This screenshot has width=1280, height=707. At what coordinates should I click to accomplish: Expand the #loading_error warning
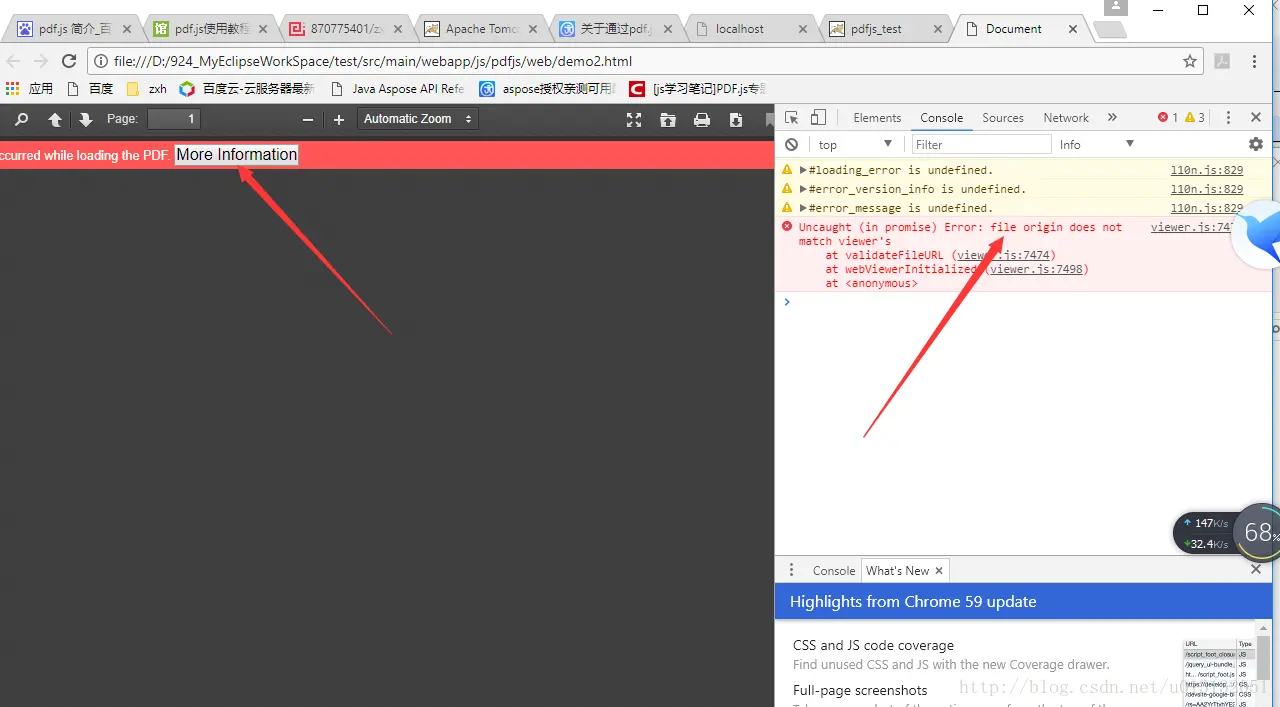(803, 170)
